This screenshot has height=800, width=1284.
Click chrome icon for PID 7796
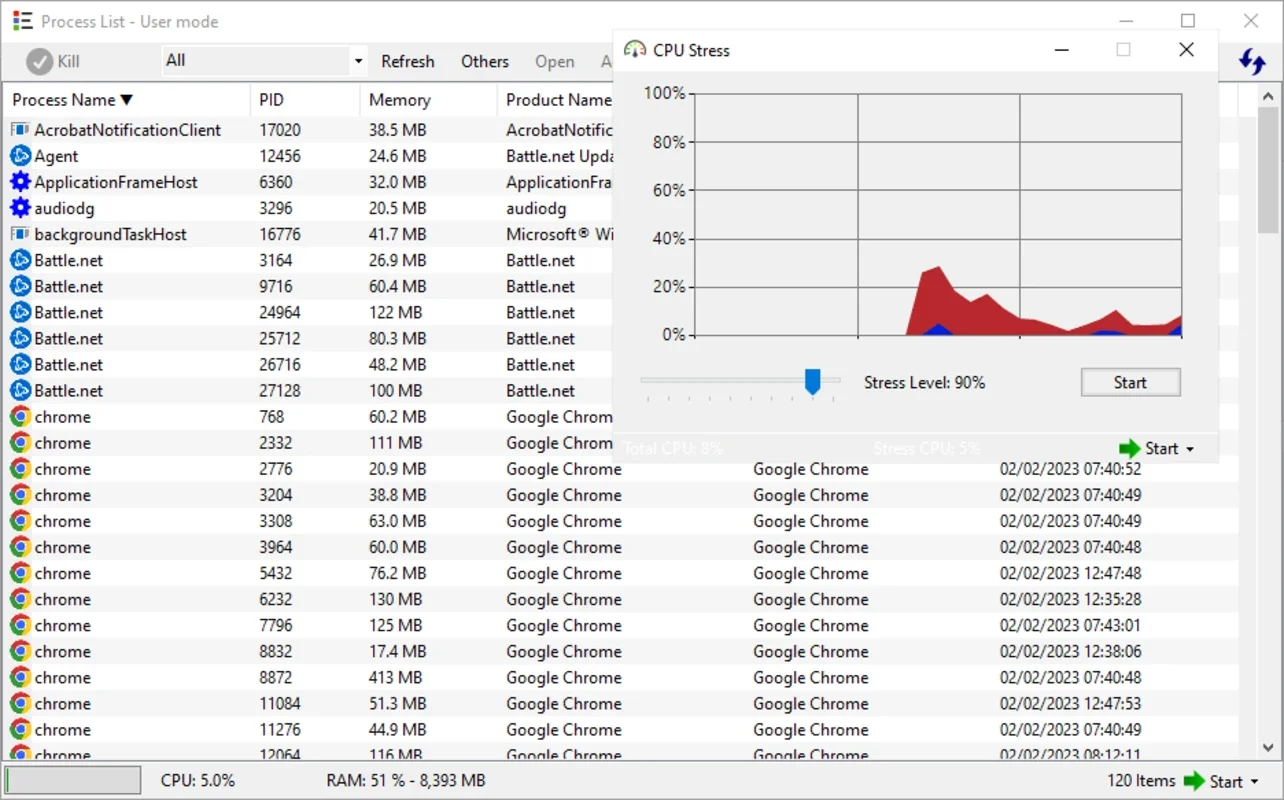coord(20,625)
